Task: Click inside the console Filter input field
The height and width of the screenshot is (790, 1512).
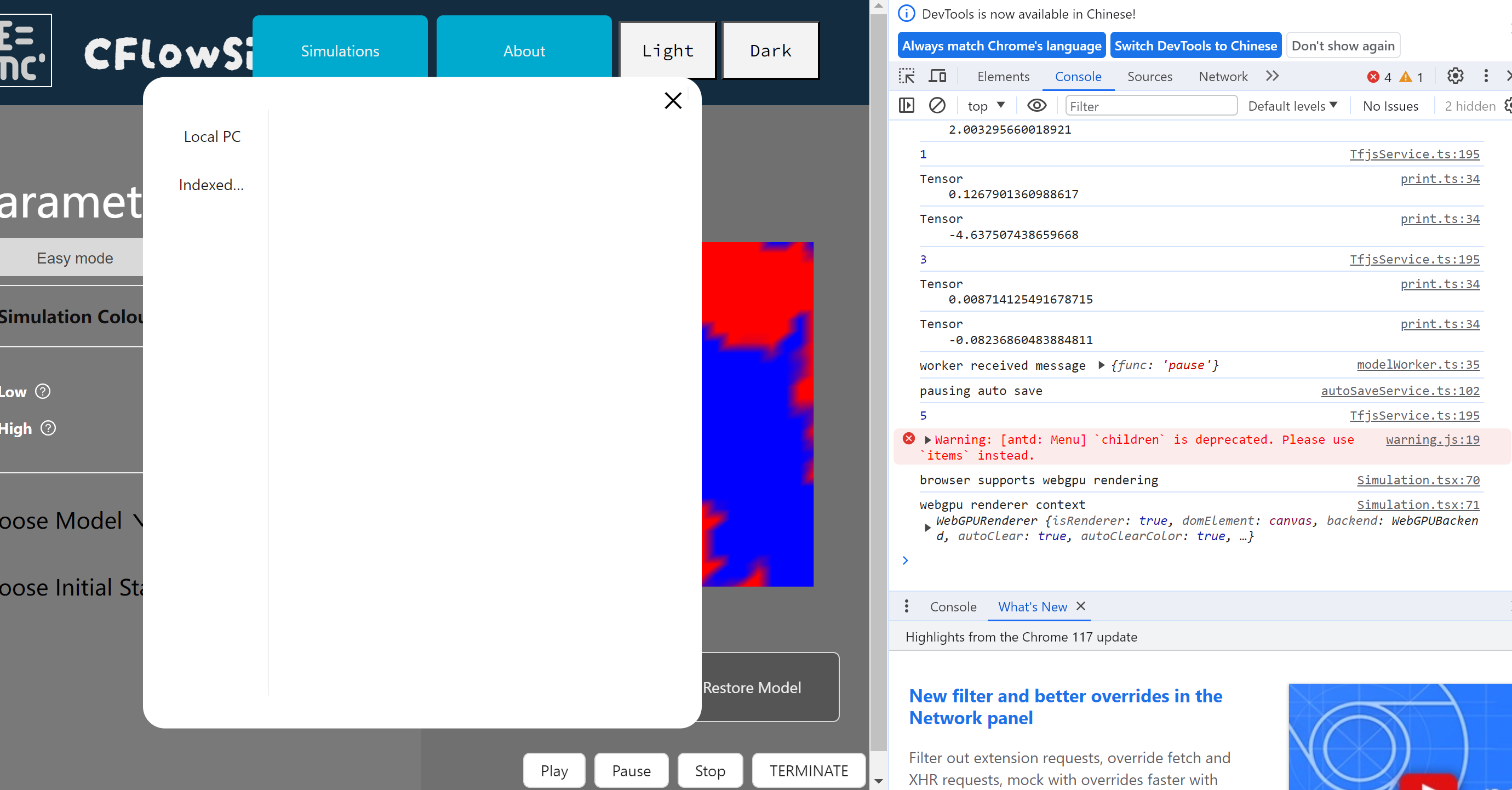Action: [1150, 106]
